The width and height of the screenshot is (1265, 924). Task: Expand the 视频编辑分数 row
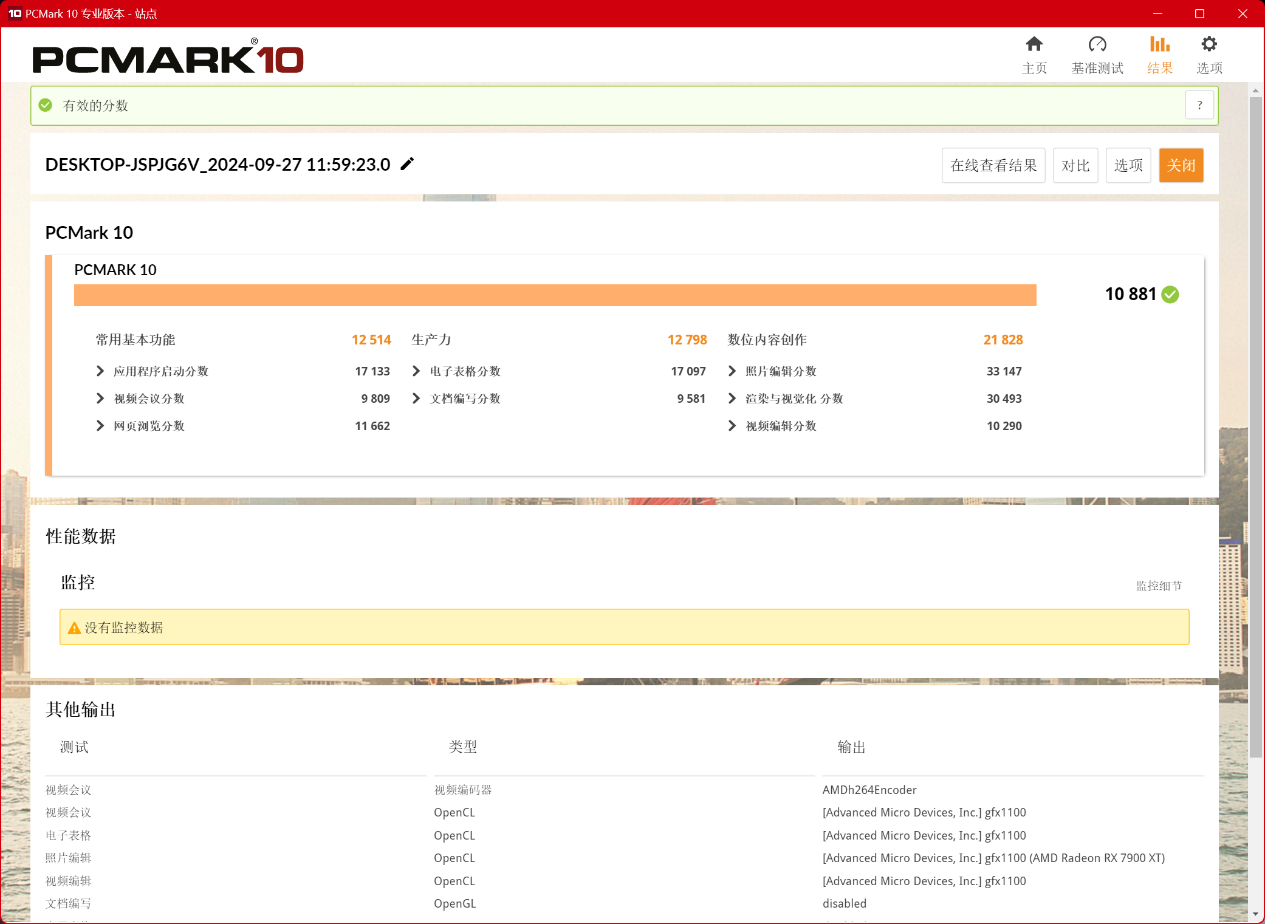733,425
